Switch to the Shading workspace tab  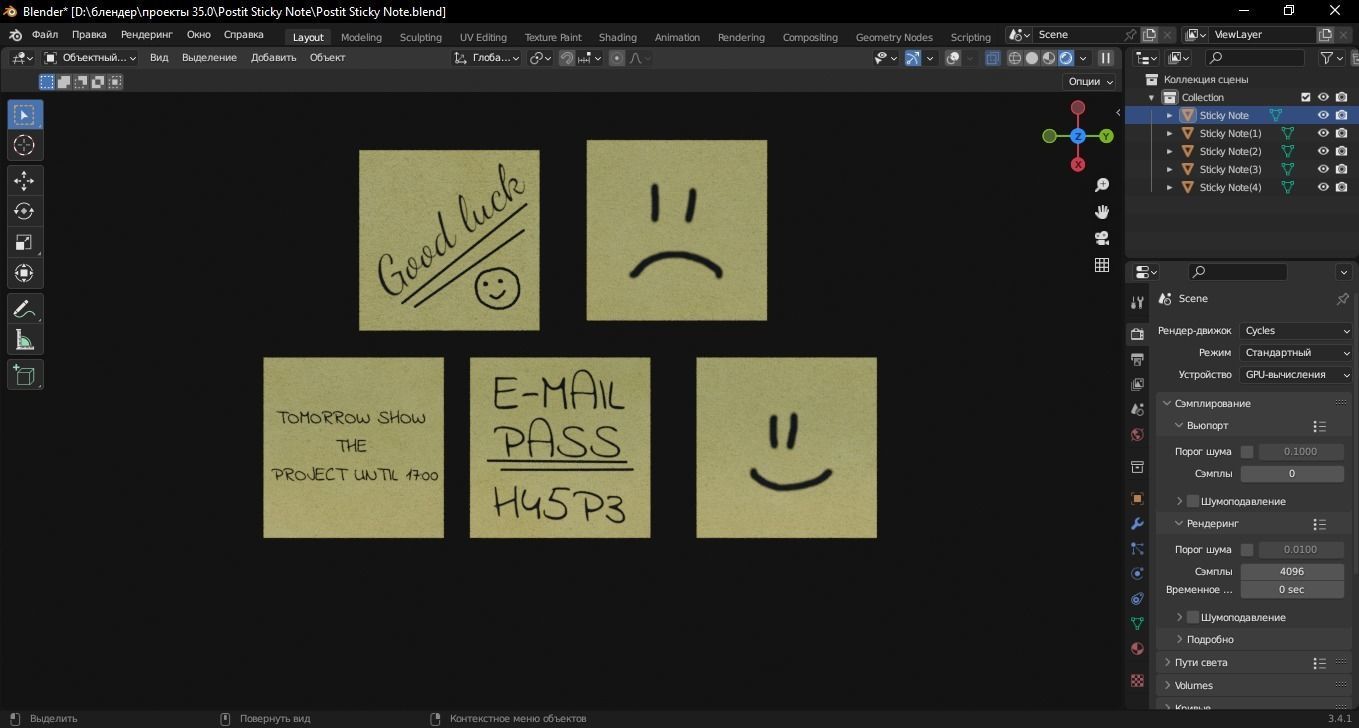(617, 36)
